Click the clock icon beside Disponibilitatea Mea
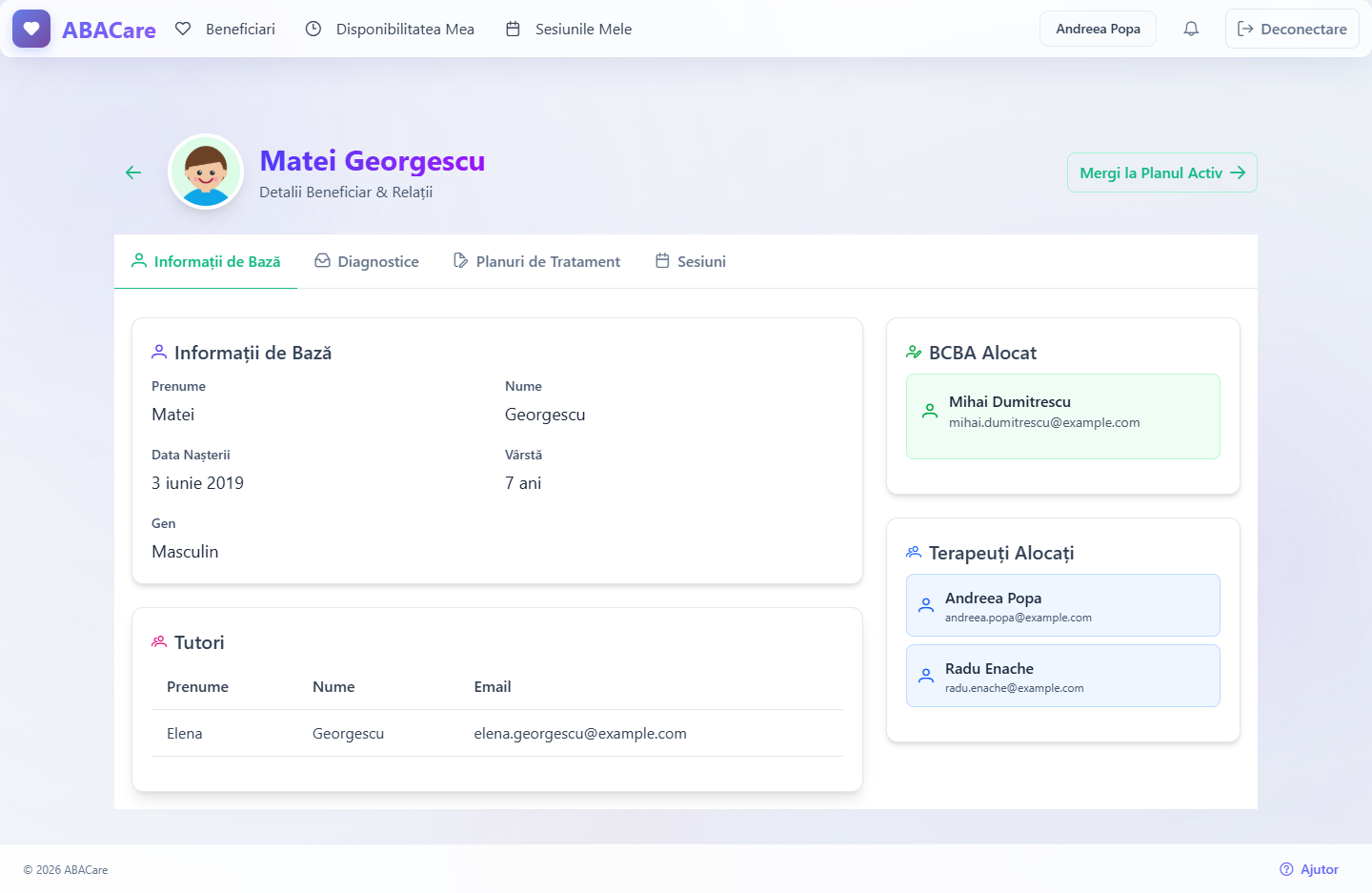 313,29
